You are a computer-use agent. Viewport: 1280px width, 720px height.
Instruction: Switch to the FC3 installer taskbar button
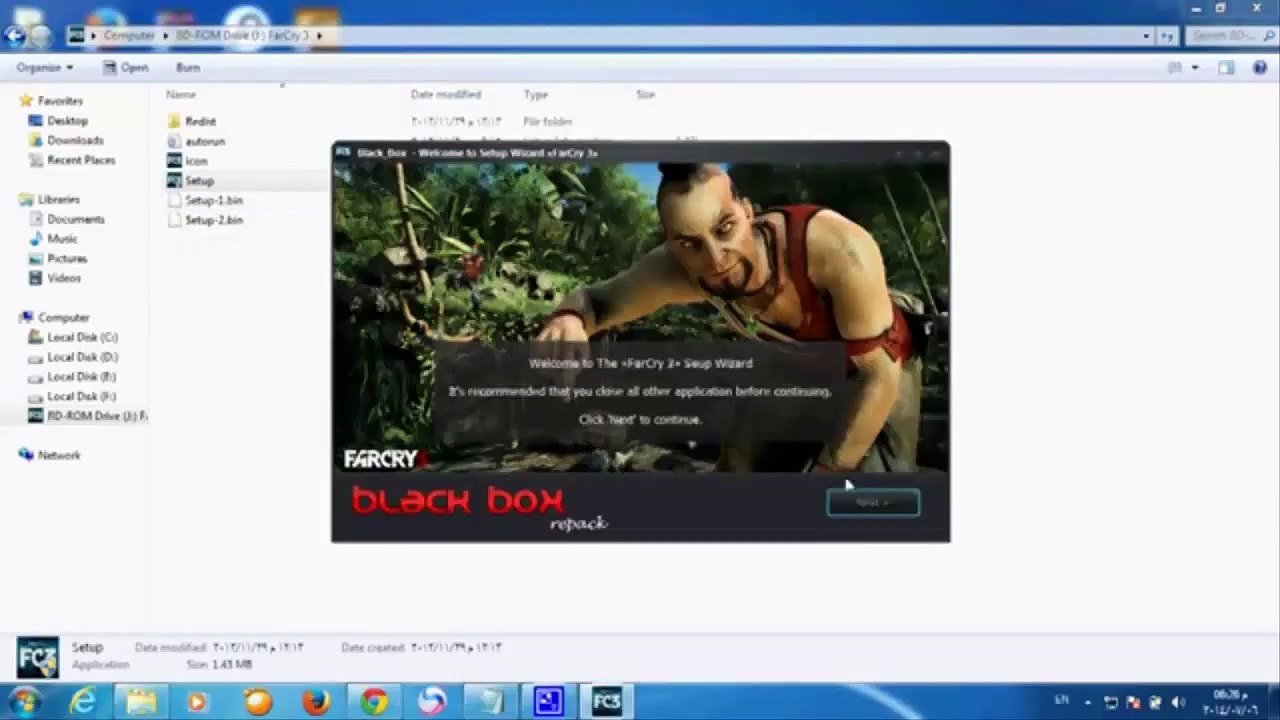click(606, 702)
